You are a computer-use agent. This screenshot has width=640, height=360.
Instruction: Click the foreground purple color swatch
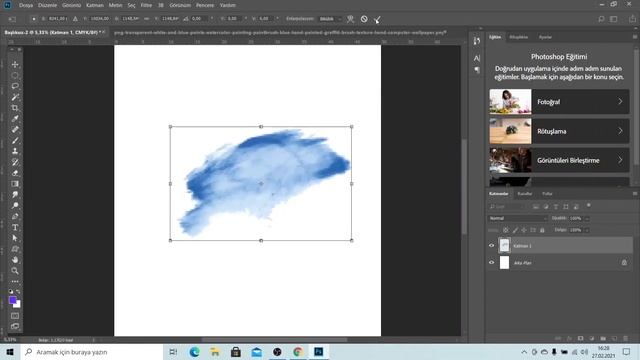pyautogui.click(x=13, y=300)
